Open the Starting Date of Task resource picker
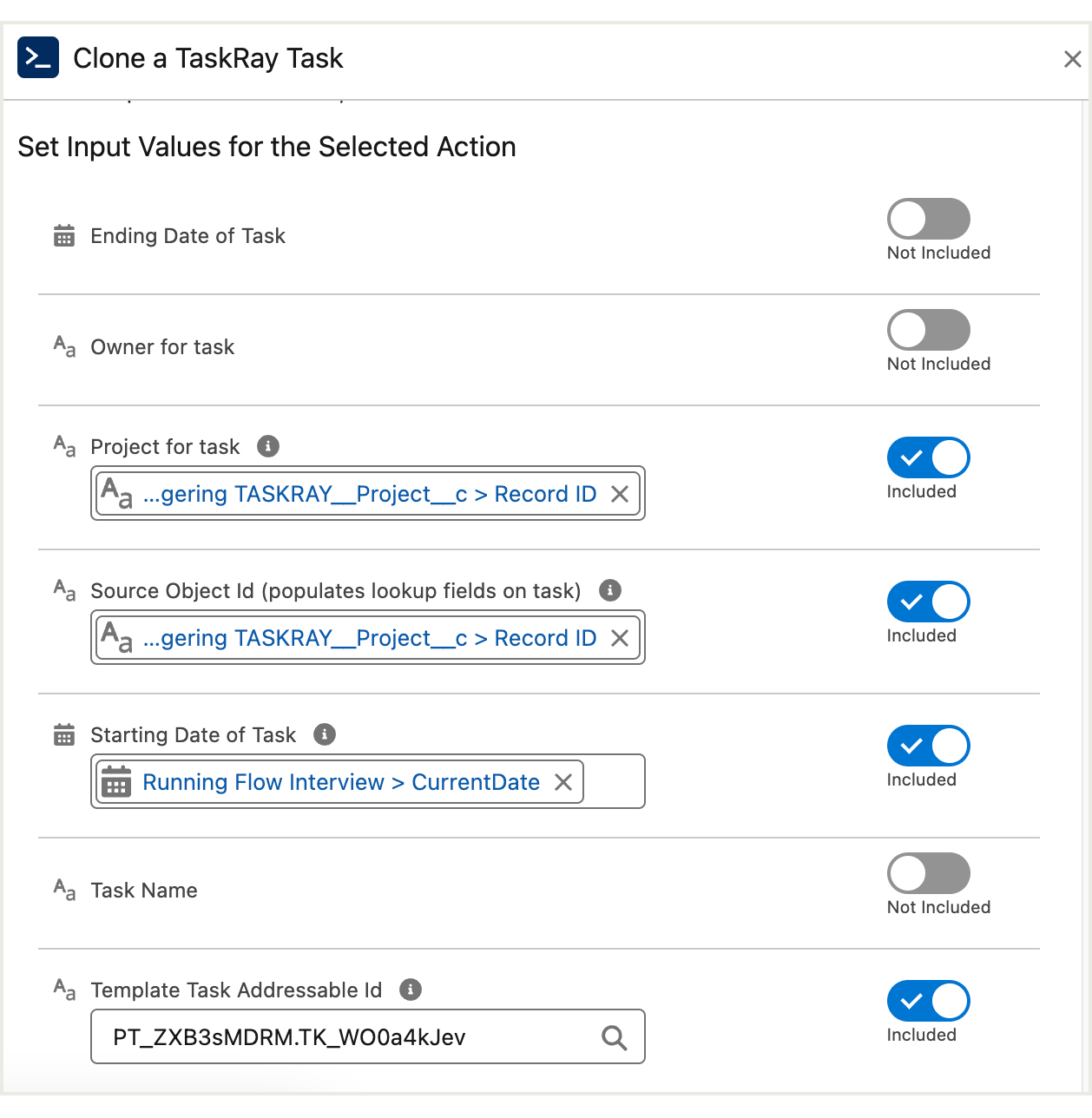Image resolution: width=1092 pixels, height=1118 pixels. 613,782
